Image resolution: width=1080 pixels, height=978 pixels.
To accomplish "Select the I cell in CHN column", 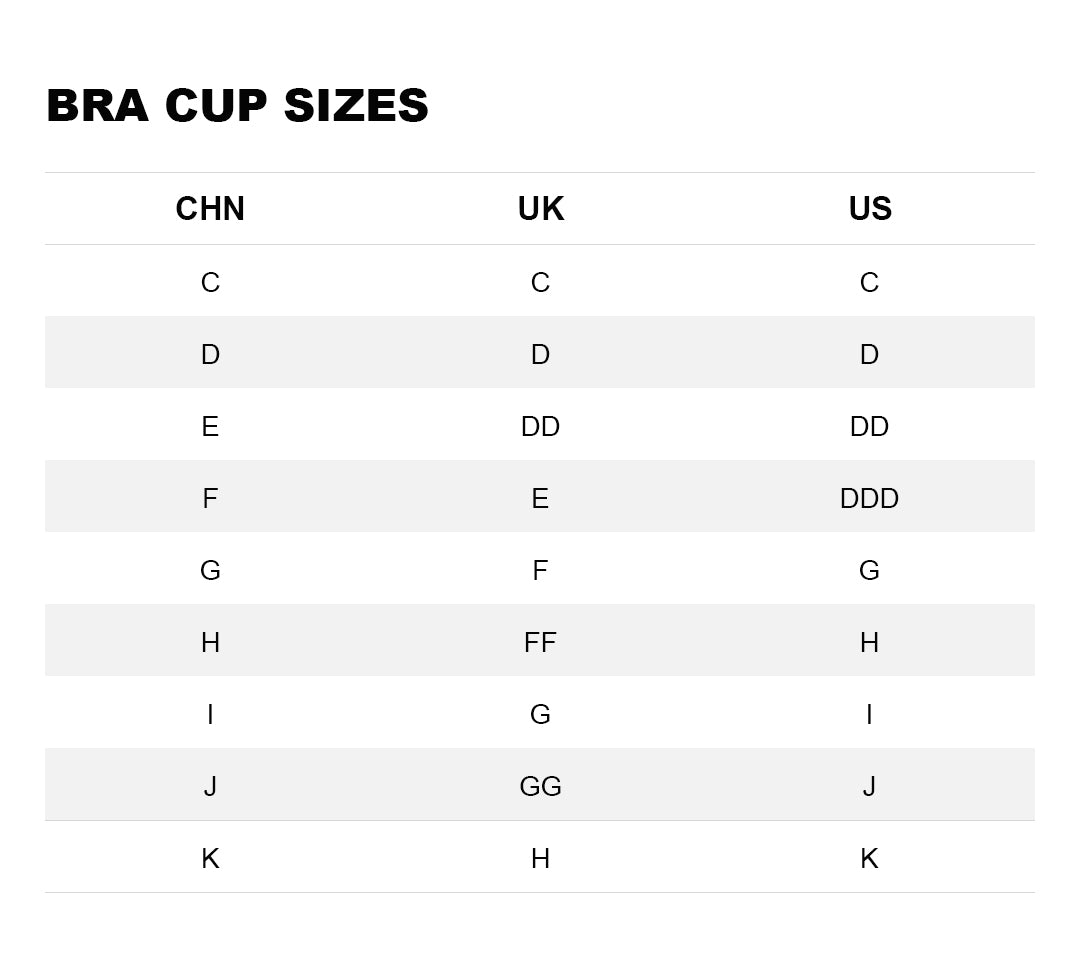I will [x=210, y=714].
